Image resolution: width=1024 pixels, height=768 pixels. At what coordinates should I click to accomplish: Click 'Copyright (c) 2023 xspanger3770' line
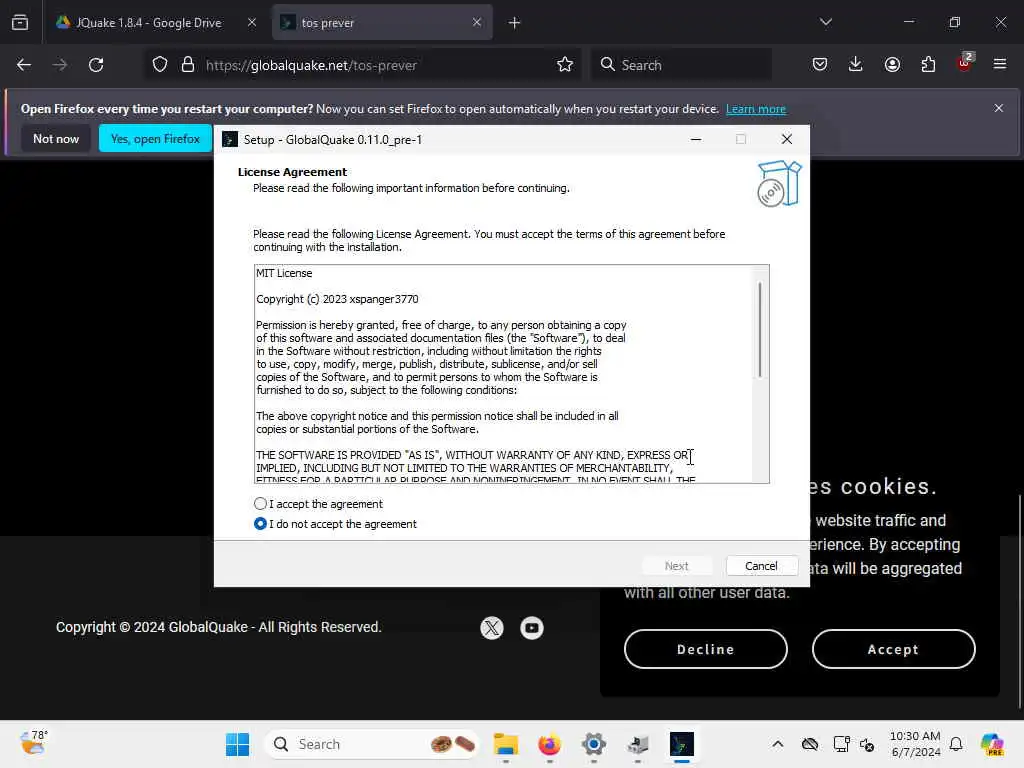pos(337,299)
